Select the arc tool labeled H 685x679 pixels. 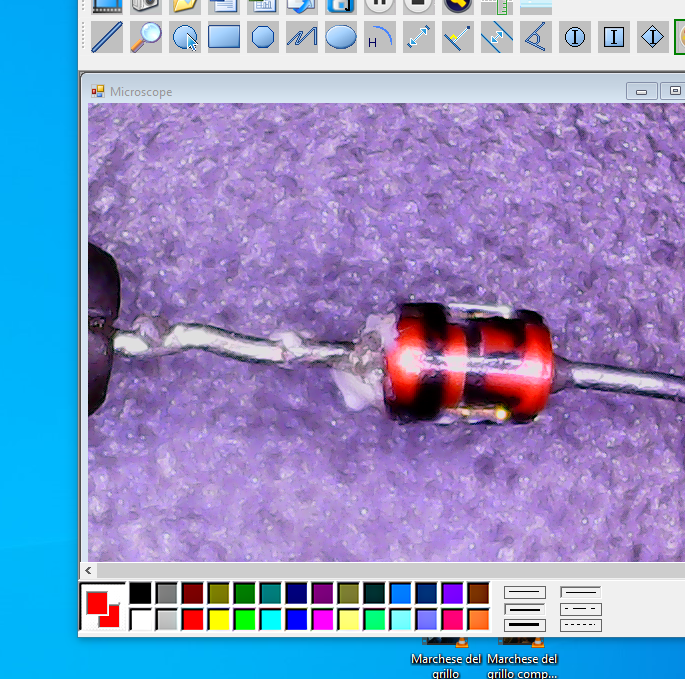pyautogui.click(x=380, y=37)
